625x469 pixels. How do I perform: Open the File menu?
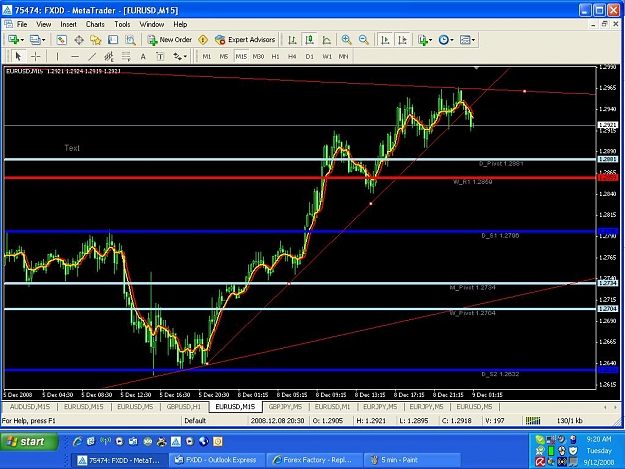[x=22, y=24]
